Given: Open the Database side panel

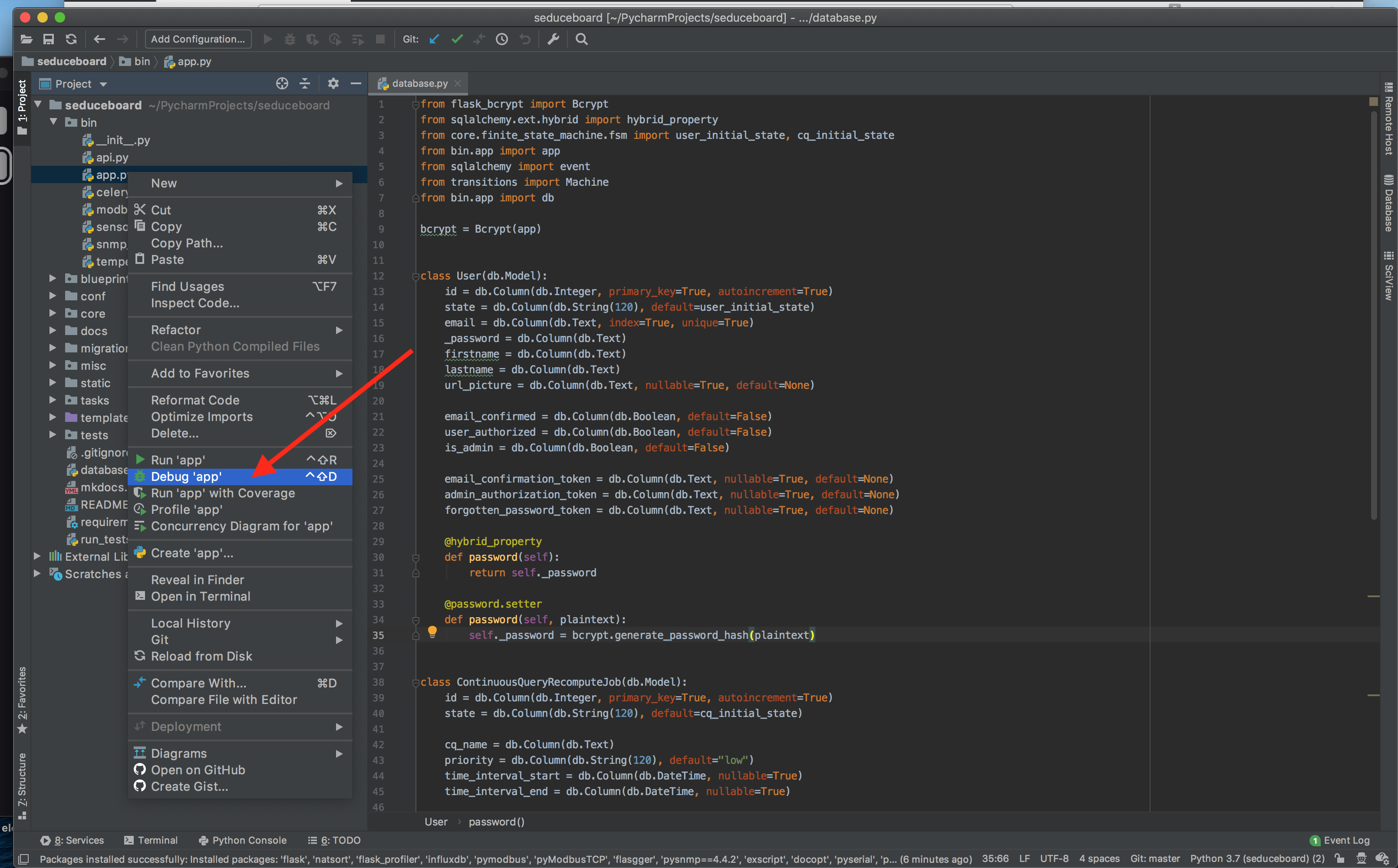Looking at the screenshot, I should tap(1388, 203).
